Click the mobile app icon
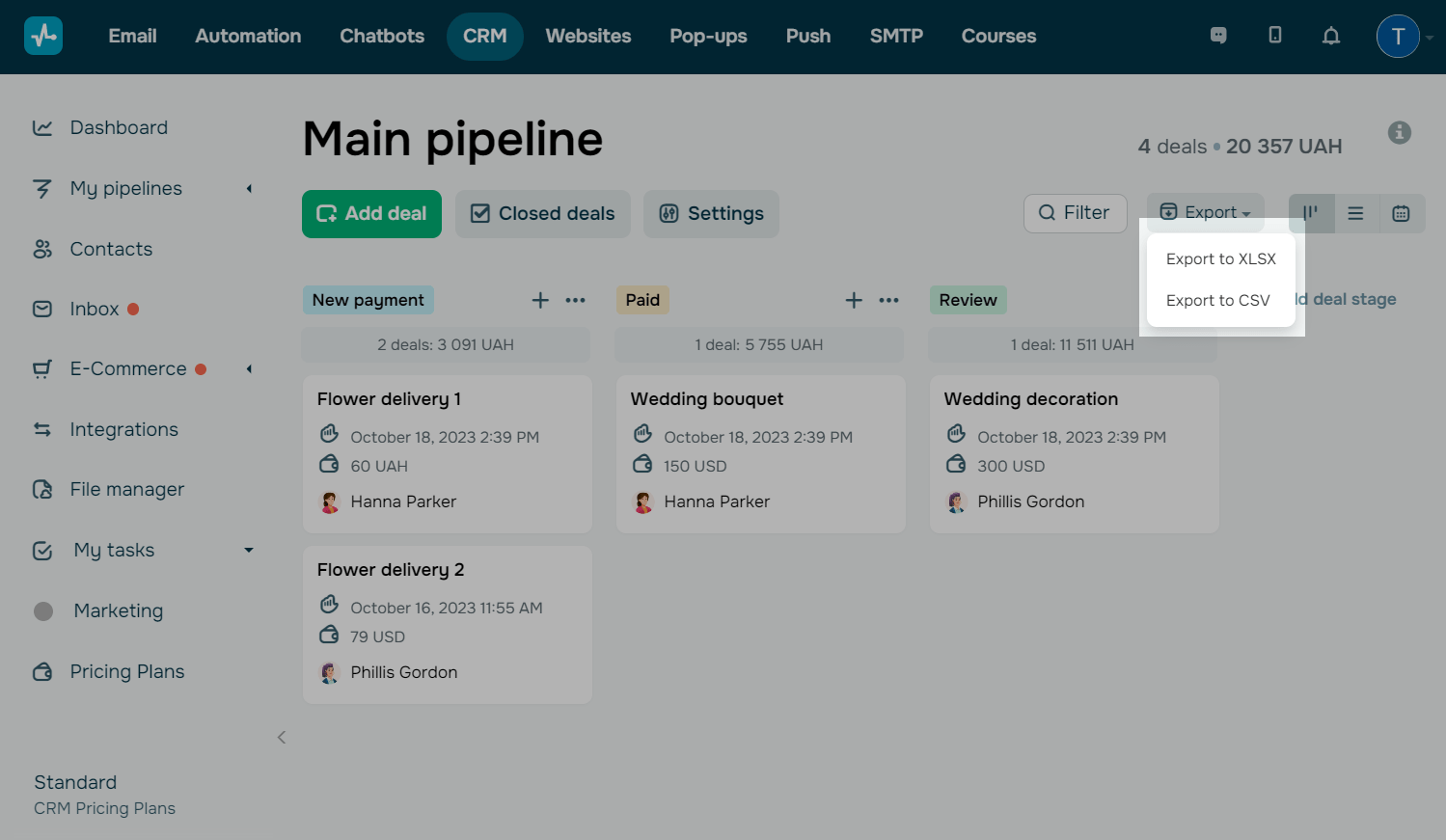The height and width of the screenshot is (840, 1446). [x=1275, y=36]
